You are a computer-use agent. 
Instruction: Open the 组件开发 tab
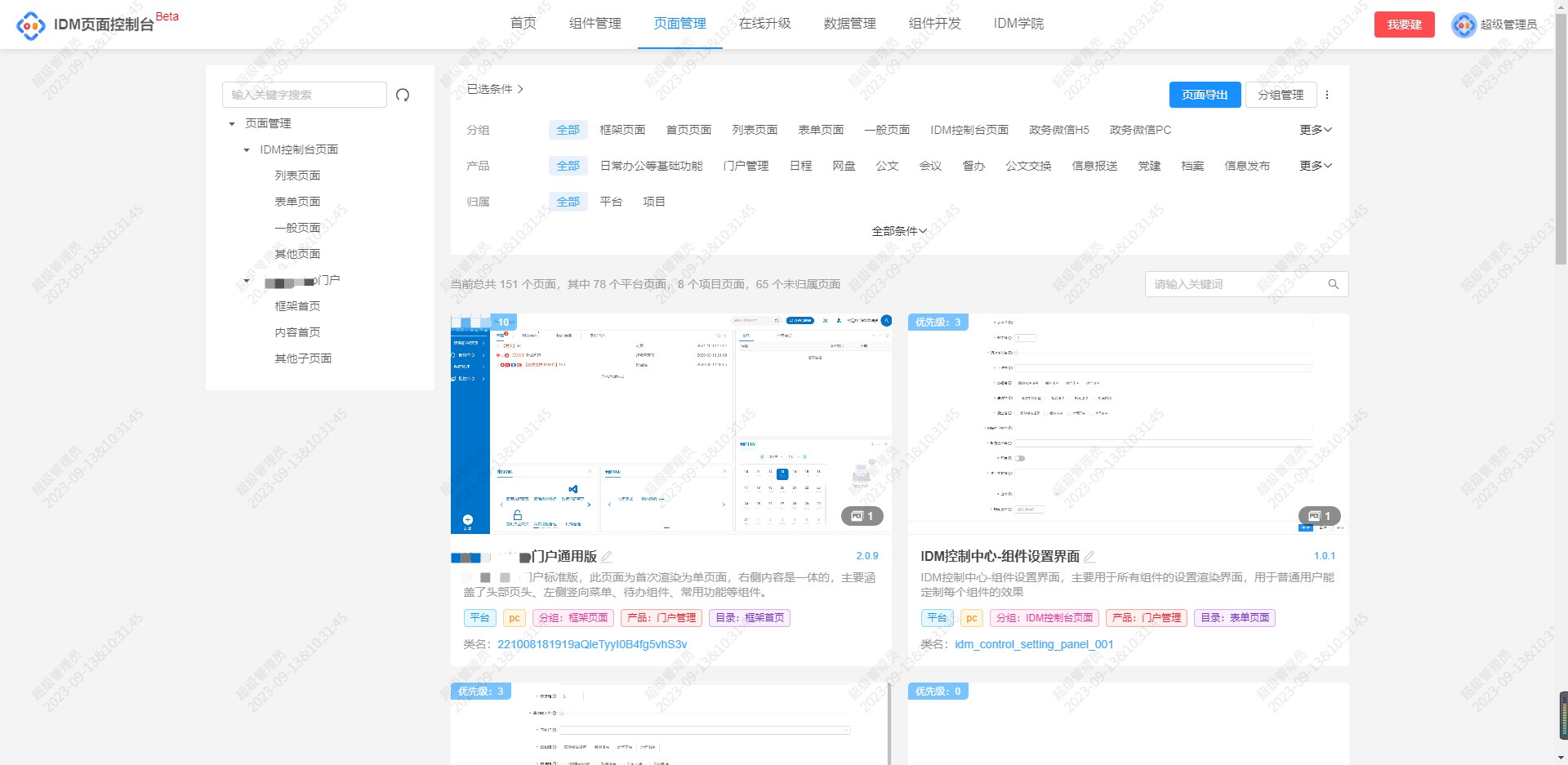934,24
